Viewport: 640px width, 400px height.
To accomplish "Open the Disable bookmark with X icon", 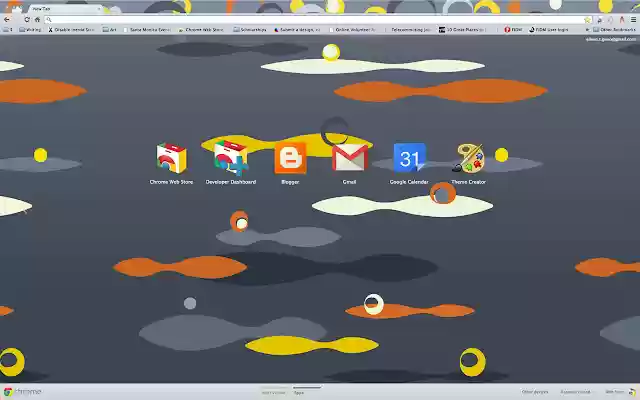I will tap(71, 30).
